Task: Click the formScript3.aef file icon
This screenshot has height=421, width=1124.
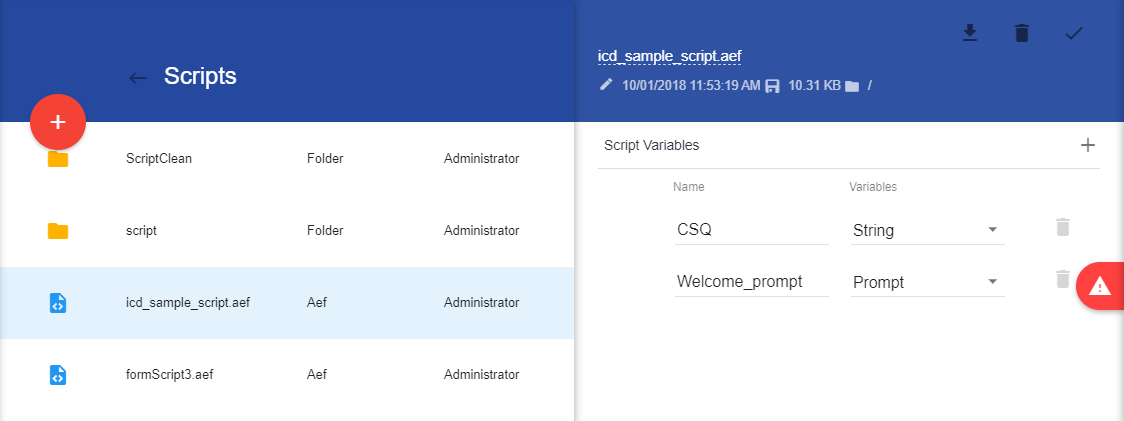Action: coord(58,375)
